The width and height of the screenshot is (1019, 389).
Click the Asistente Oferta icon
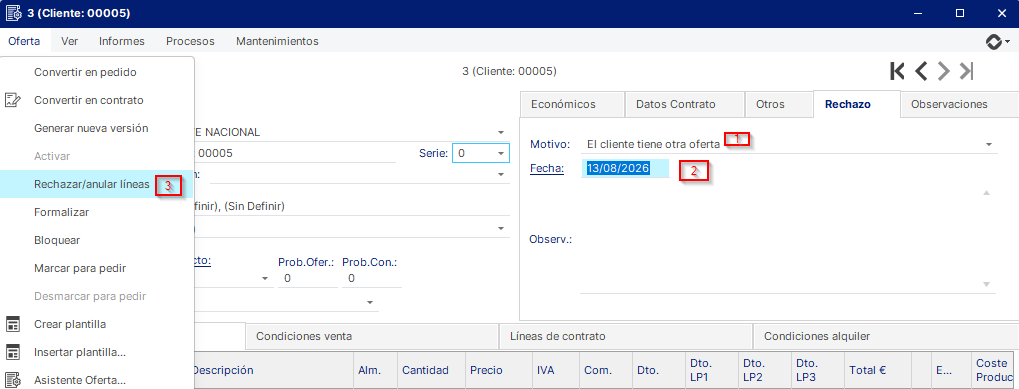pos(12,380)
